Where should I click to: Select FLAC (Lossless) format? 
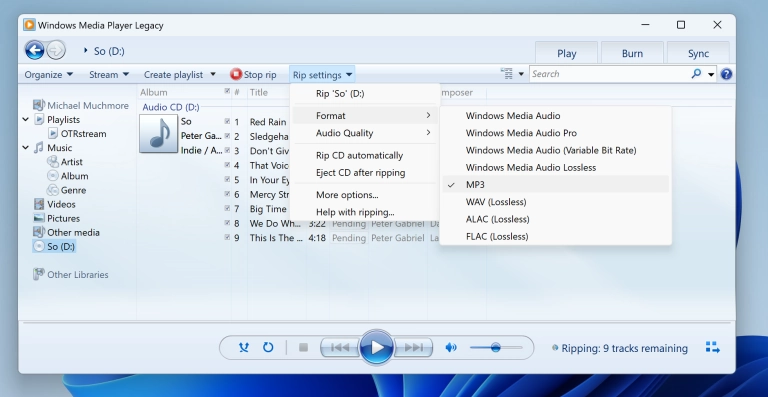click(555, 236)
